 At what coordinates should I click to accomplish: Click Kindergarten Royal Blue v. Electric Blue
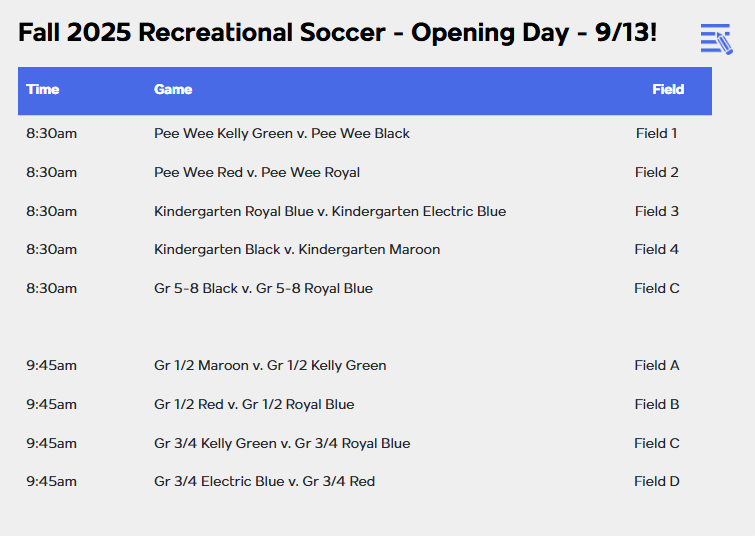(x=330, y=211)
